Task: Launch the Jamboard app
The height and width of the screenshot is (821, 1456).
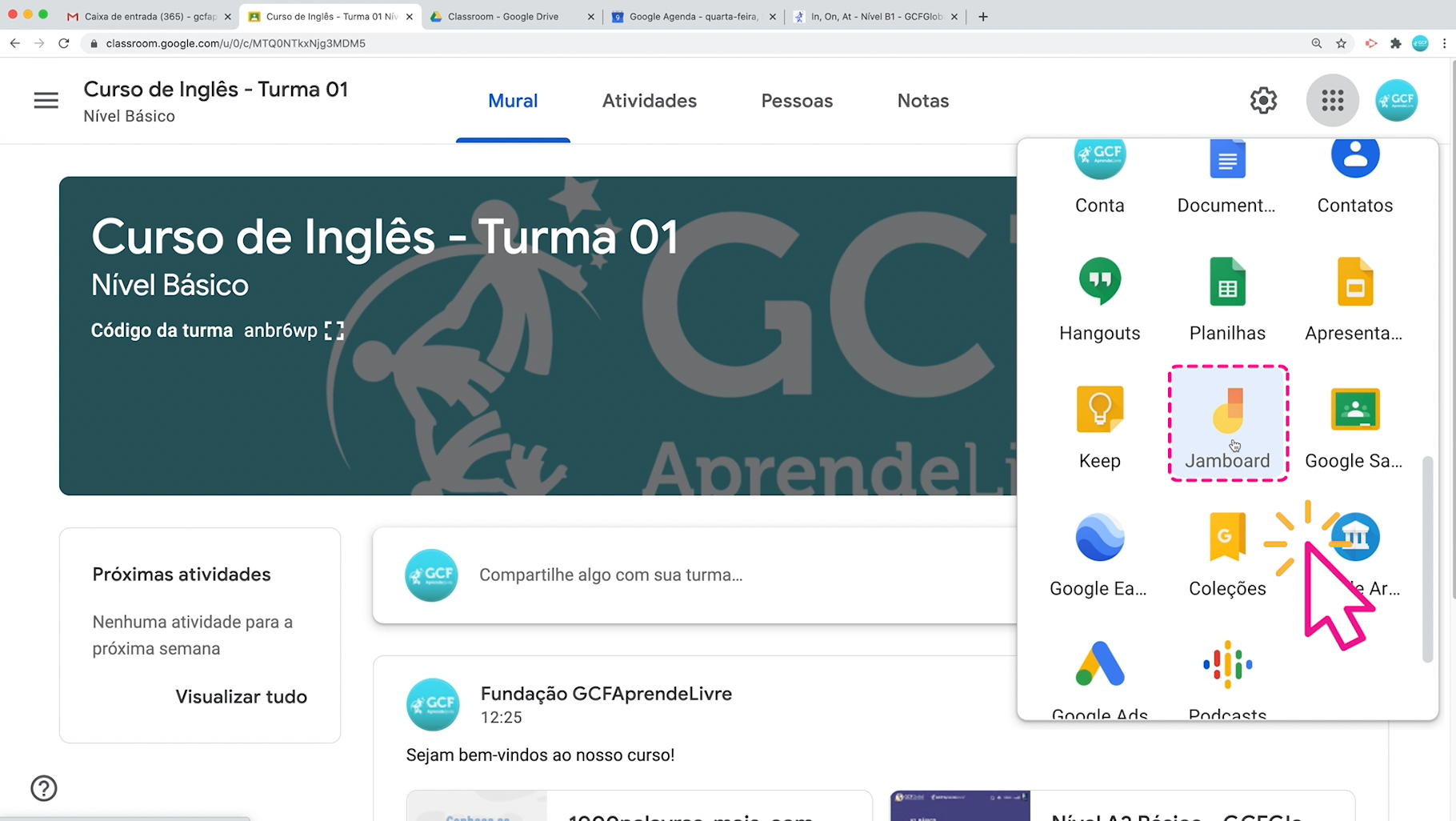Action: click(x=1227, y=424)
